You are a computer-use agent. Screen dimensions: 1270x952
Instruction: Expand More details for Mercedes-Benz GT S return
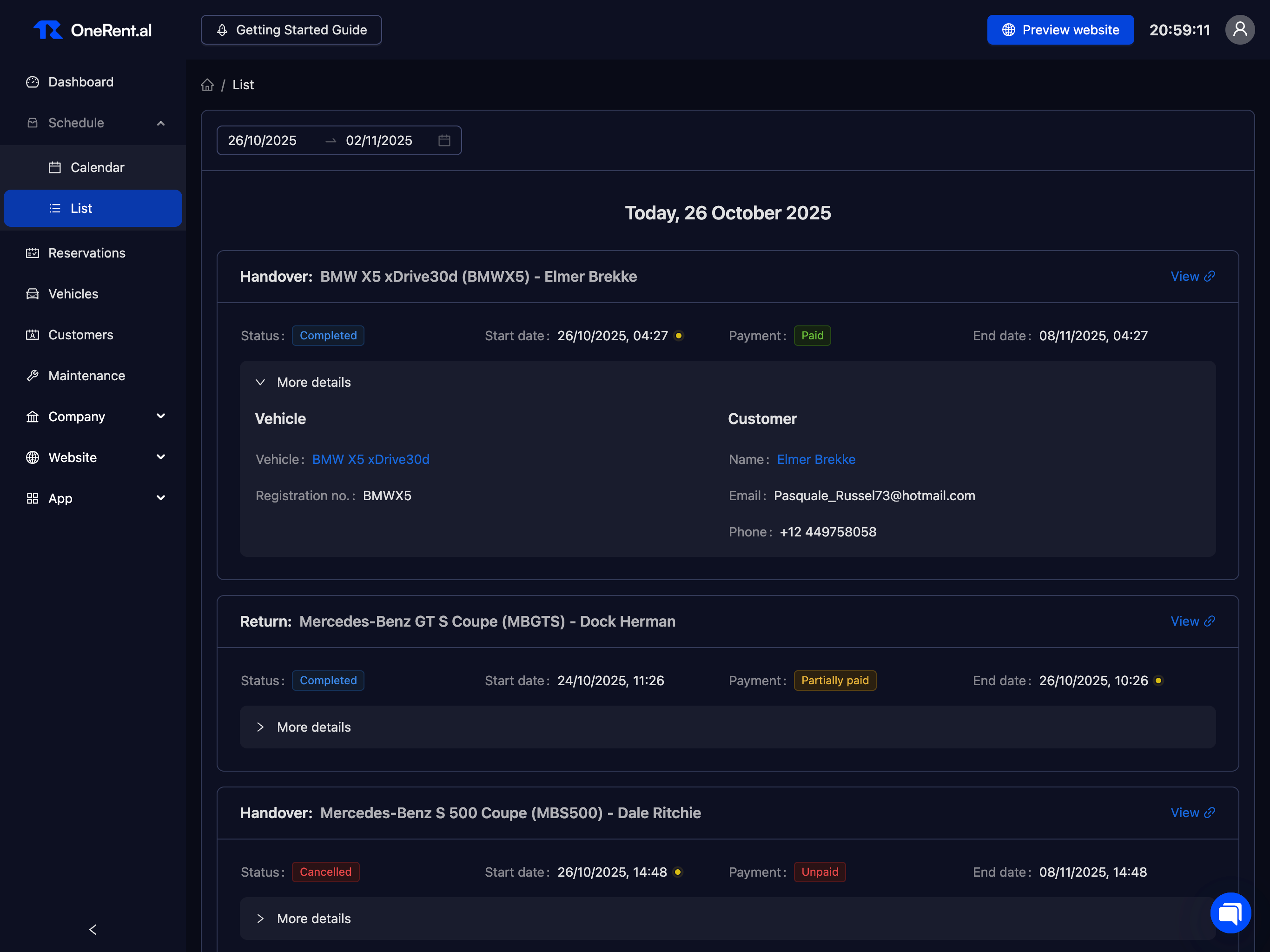[x=260, y=727]
